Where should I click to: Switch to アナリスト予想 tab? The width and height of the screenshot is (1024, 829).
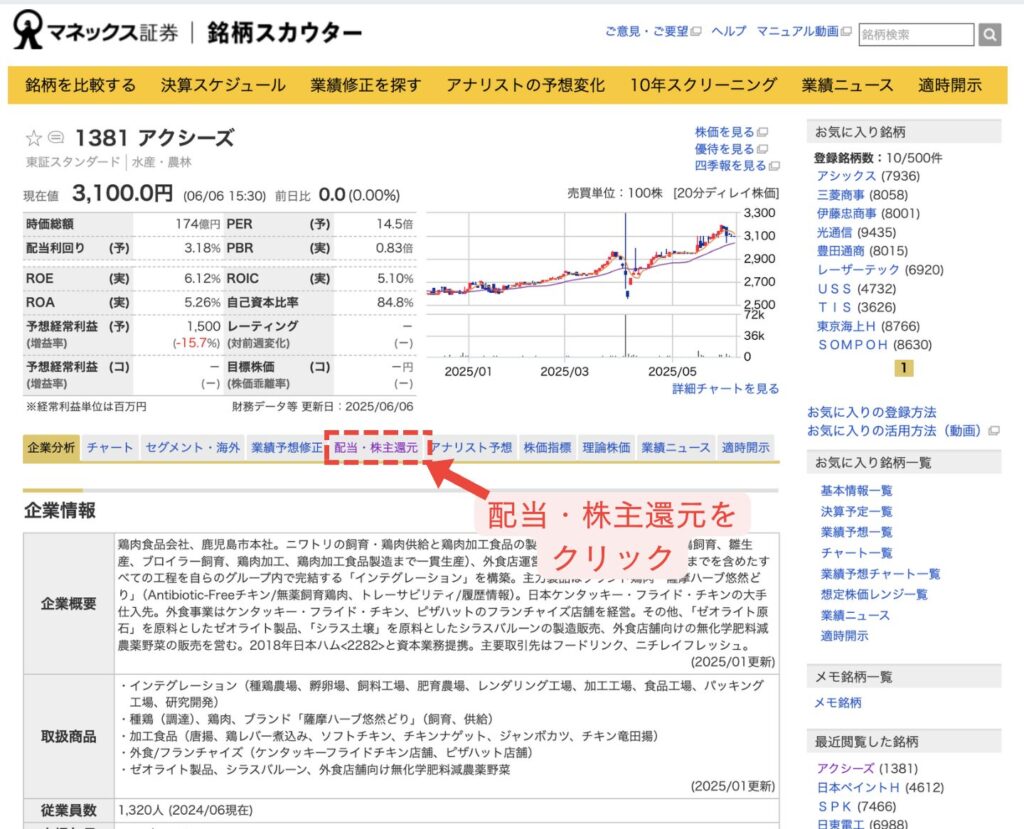click(472, 447)
